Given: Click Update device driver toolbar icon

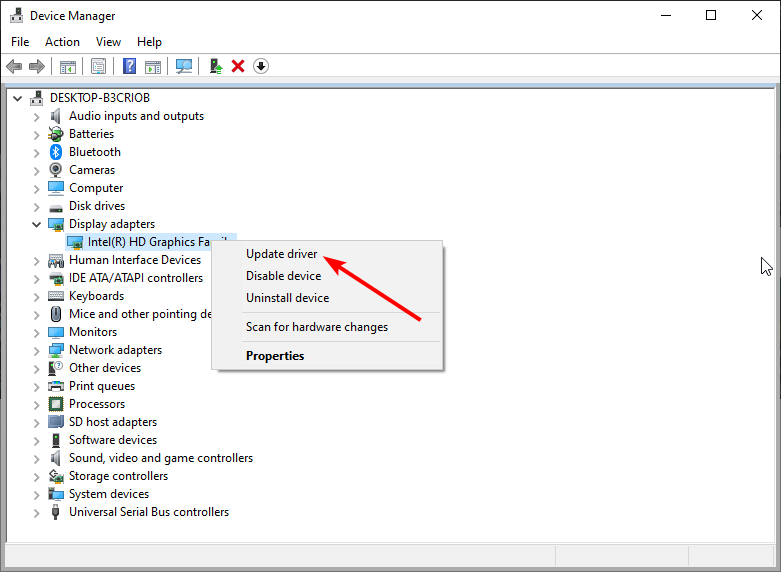Looking at the screenshot, I should coord(216,66).
